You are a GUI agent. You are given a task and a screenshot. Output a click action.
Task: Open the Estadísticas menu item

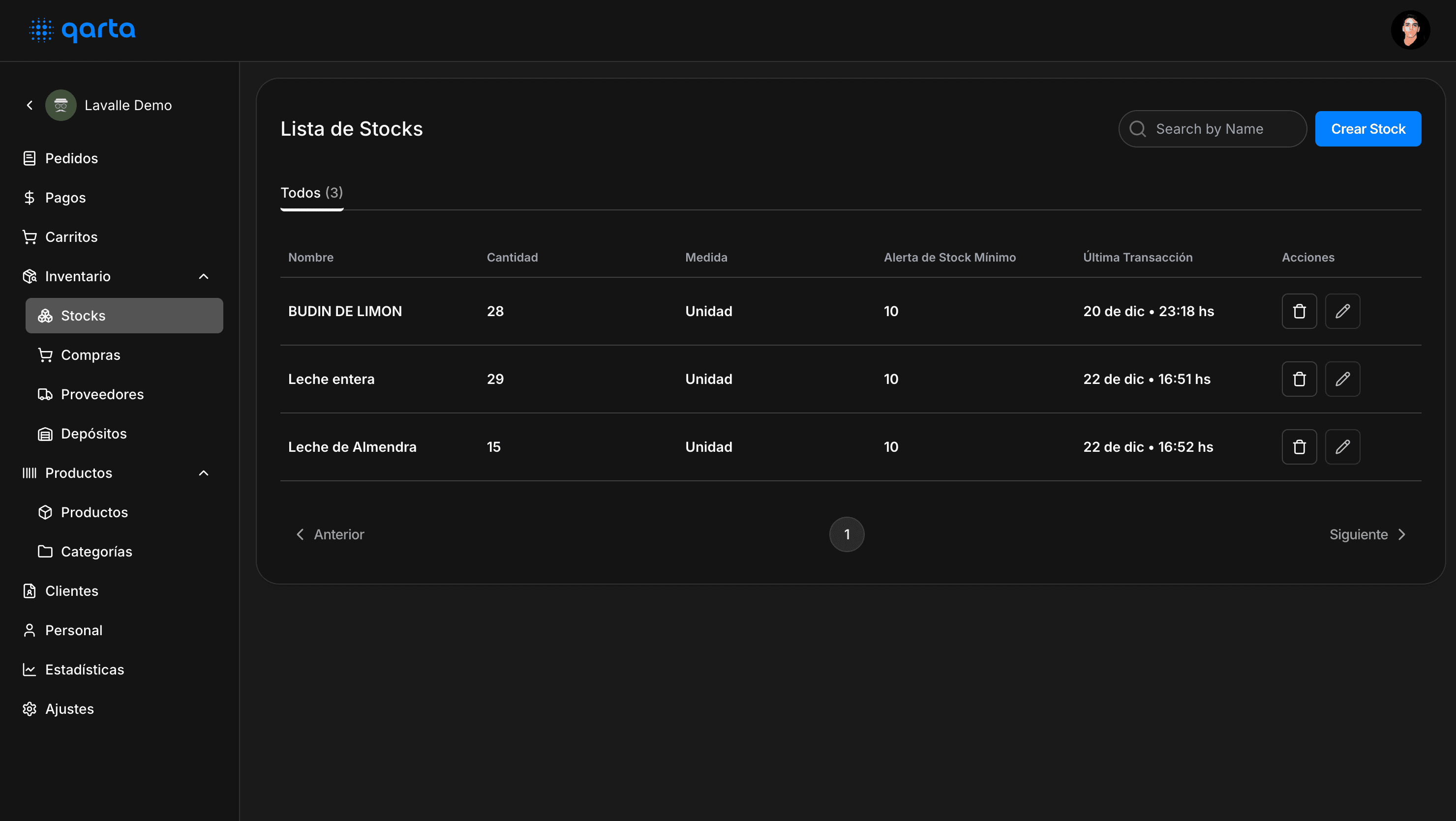coord(85,669)
